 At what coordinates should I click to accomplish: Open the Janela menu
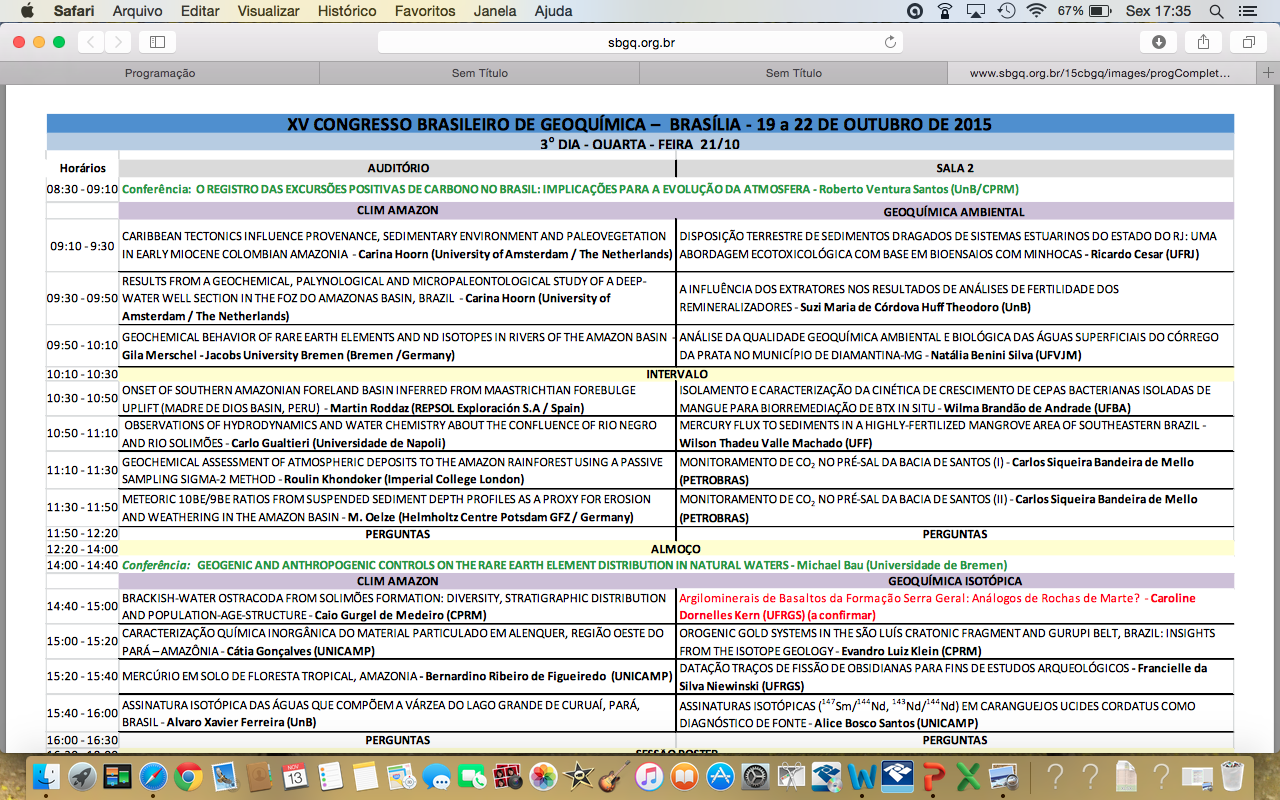(497, 11)
